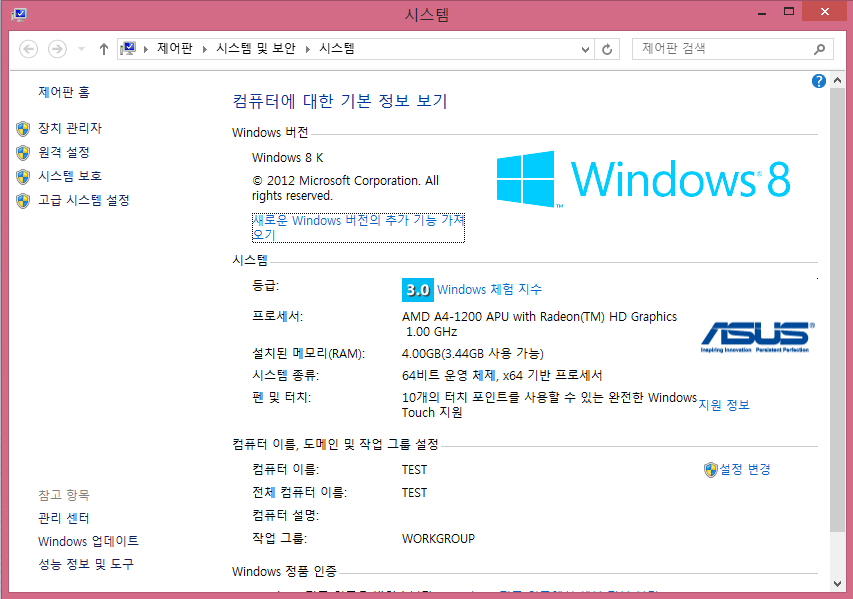Open 관리 센터 under 참고 항목
This screenshot has width=853, height=599.
pyautogui.click(x=64, y=518)
